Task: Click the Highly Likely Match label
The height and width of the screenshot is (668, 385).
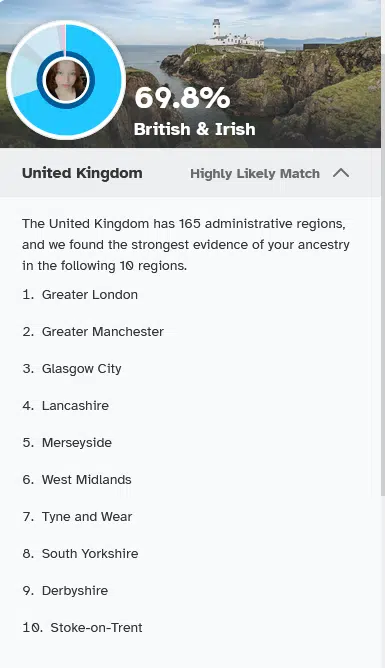Action: pyautogui.click(x=255, y=173)
